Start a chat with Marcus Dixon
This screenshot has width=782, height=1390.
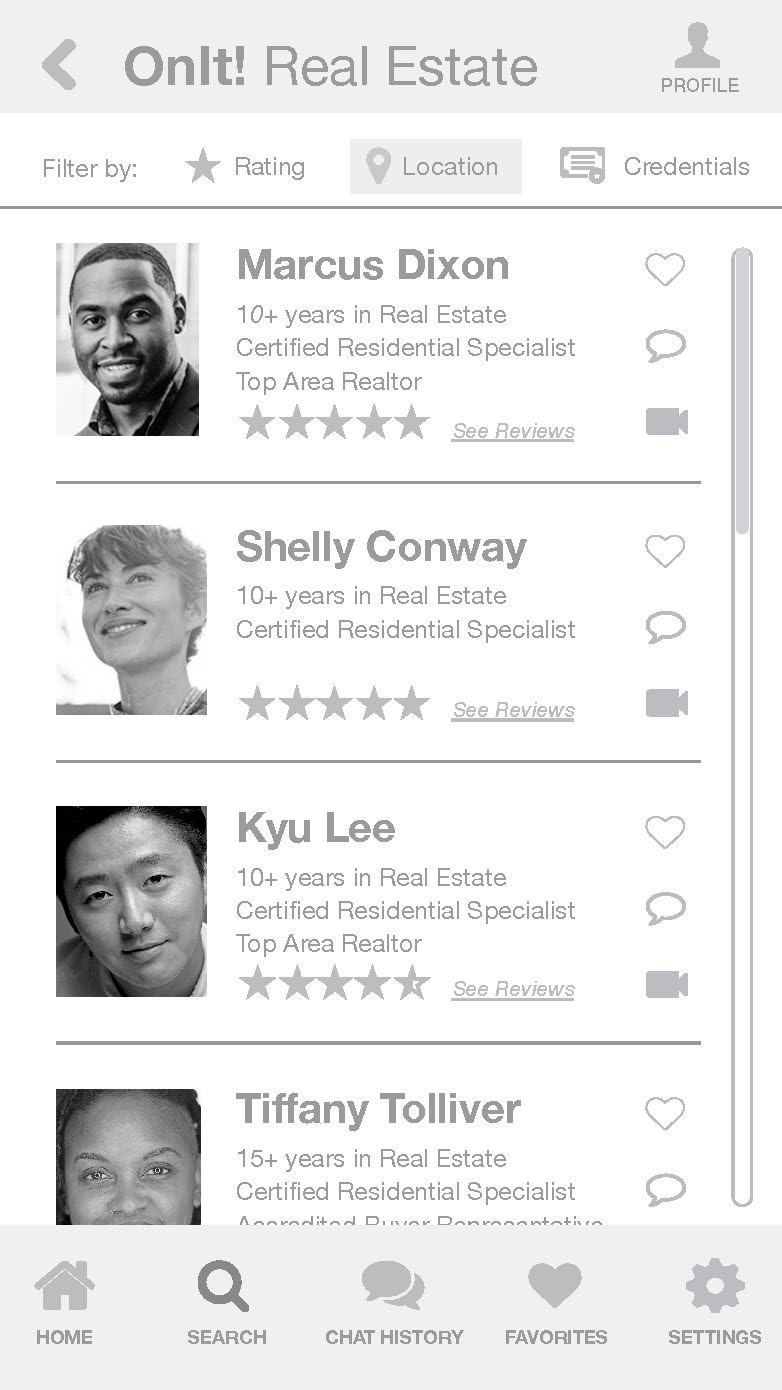[666, 346]
